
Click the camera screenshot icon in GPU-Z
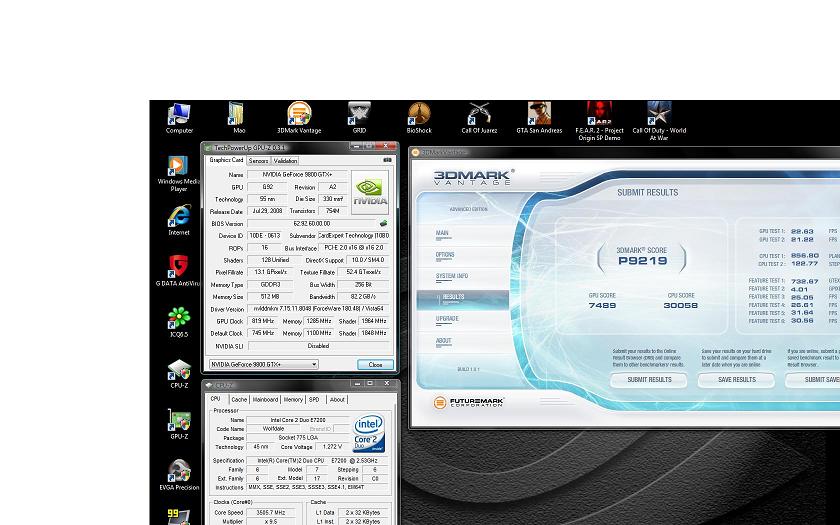click(x=387, y=160)
